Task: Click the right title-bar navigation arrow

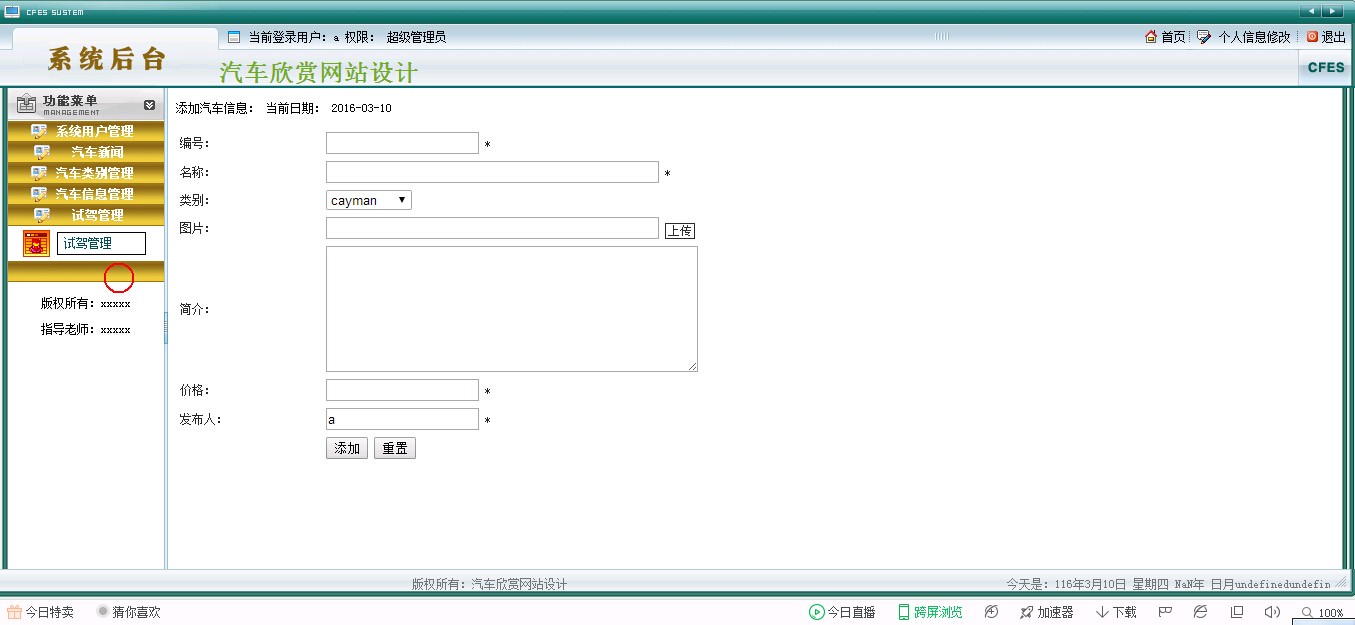Action: [1334, 11]
